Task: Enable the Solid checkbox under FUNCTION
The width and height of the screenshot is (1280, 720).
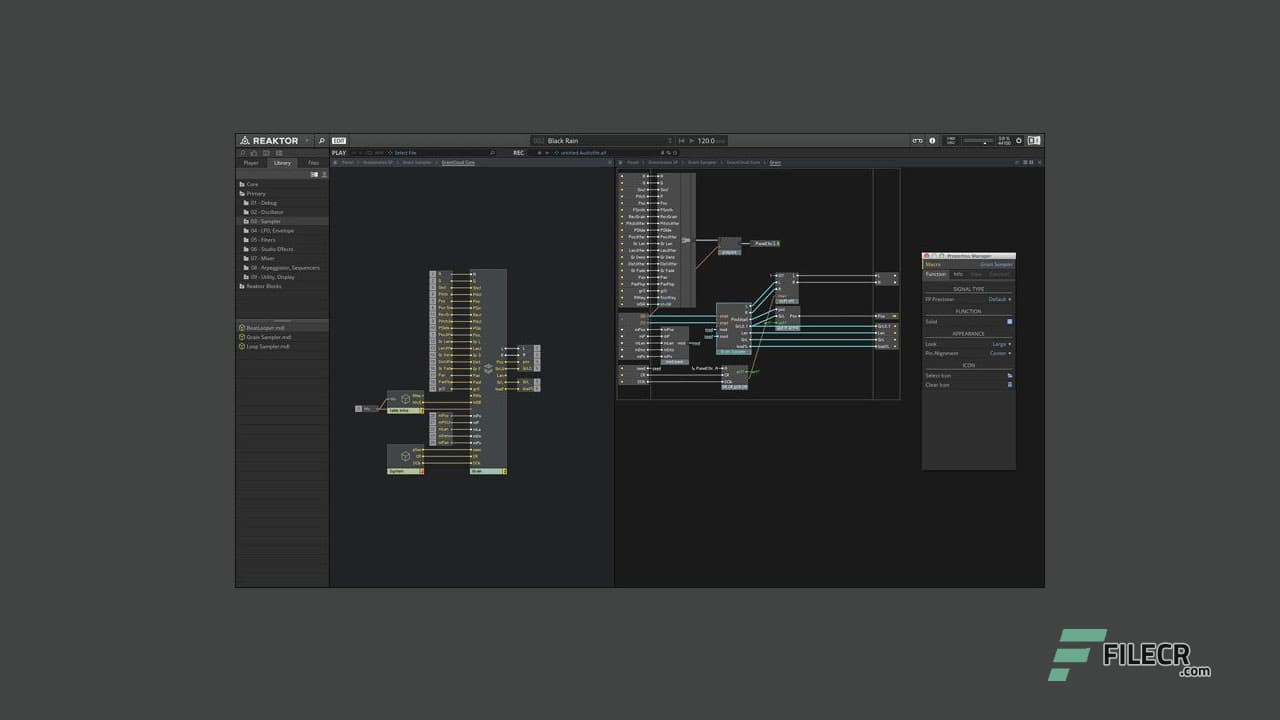Action: (1009, 322)
